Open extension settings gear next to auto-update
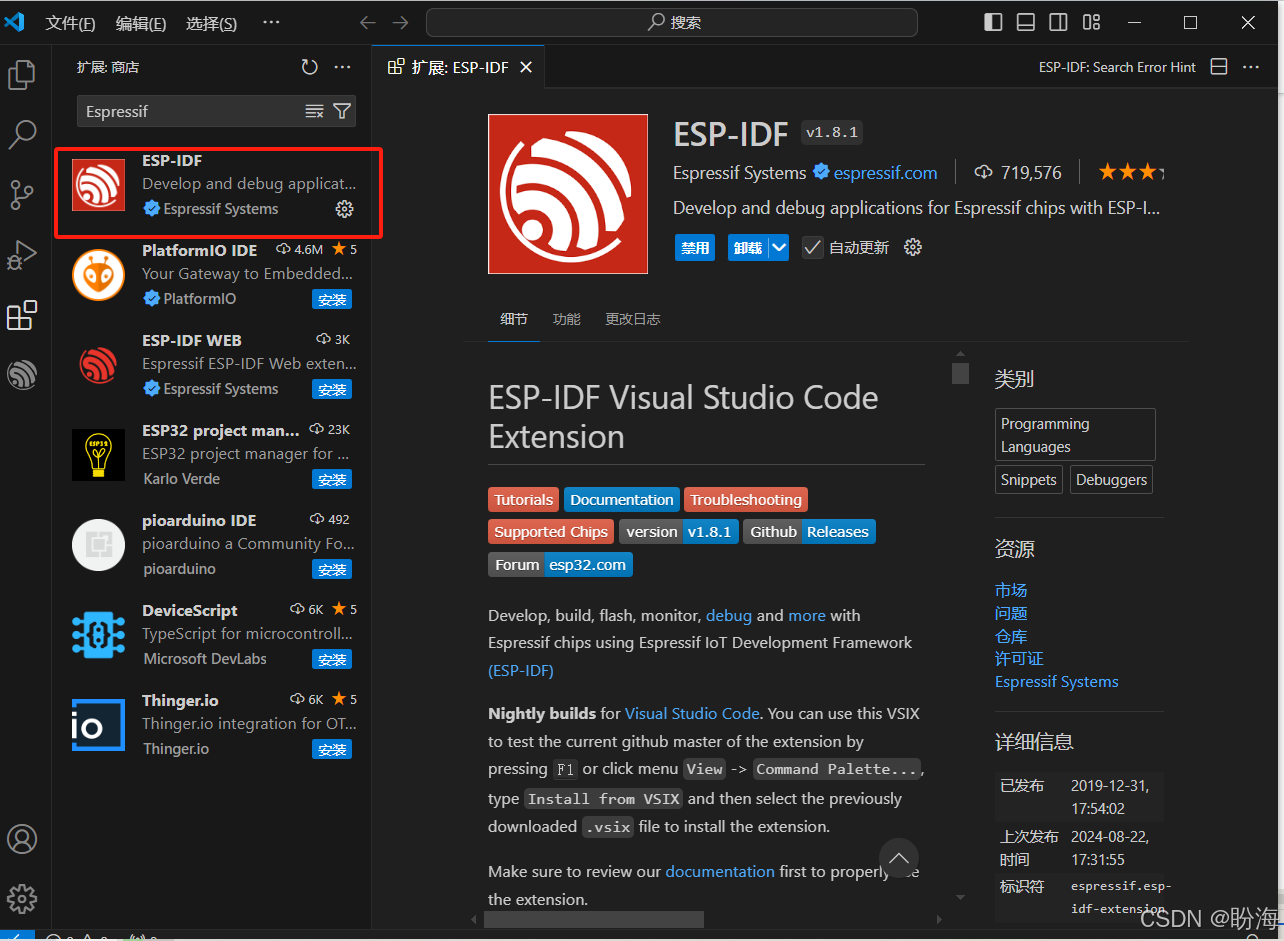This screenshot has height=941, width=1284. [912, 247]
